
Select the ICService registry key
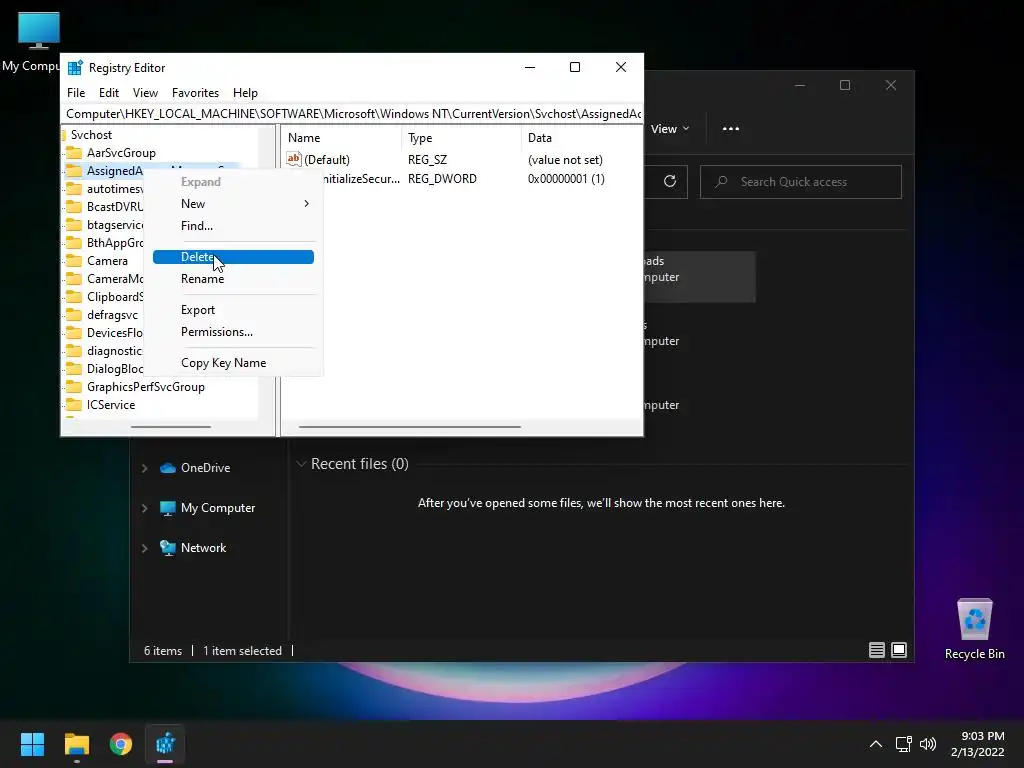111,405
